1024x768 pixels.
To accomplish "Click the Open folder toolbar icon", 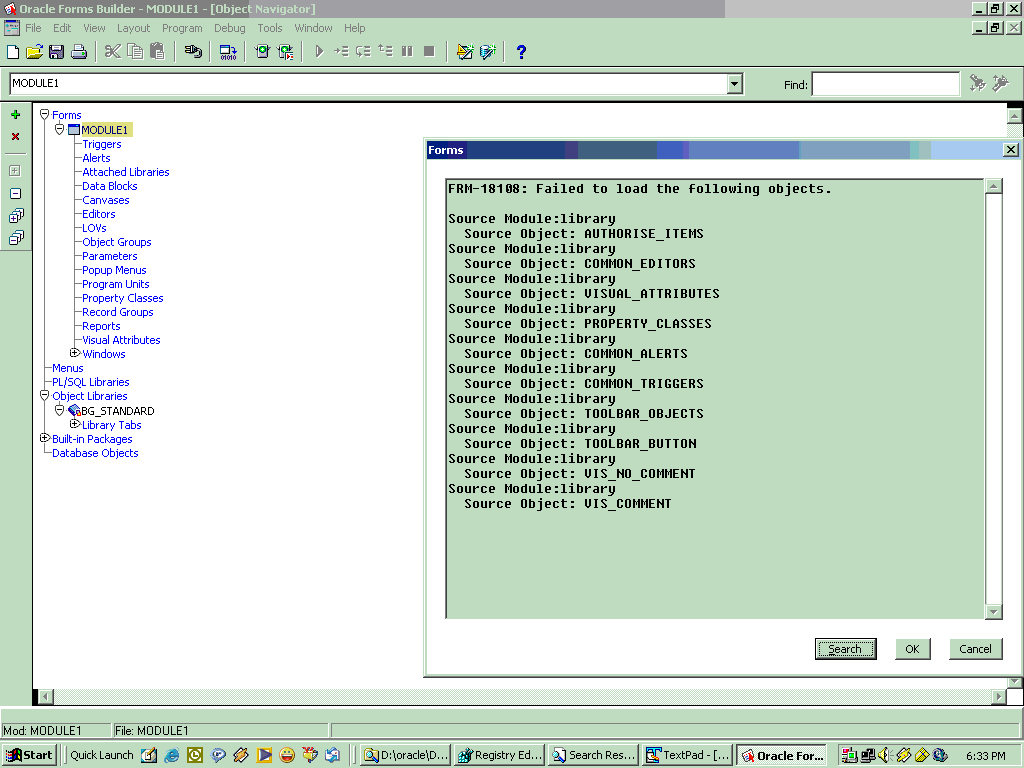I will coord(35,52).
